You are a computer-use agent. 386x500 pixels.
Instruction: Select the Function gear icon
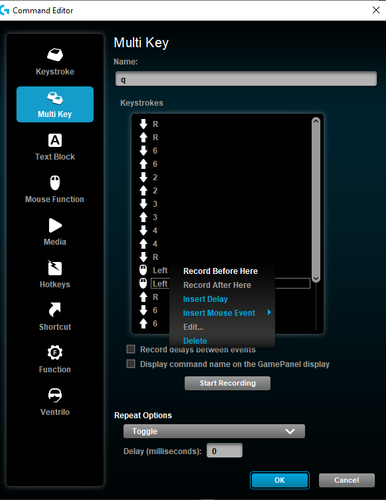coord(55,353)
